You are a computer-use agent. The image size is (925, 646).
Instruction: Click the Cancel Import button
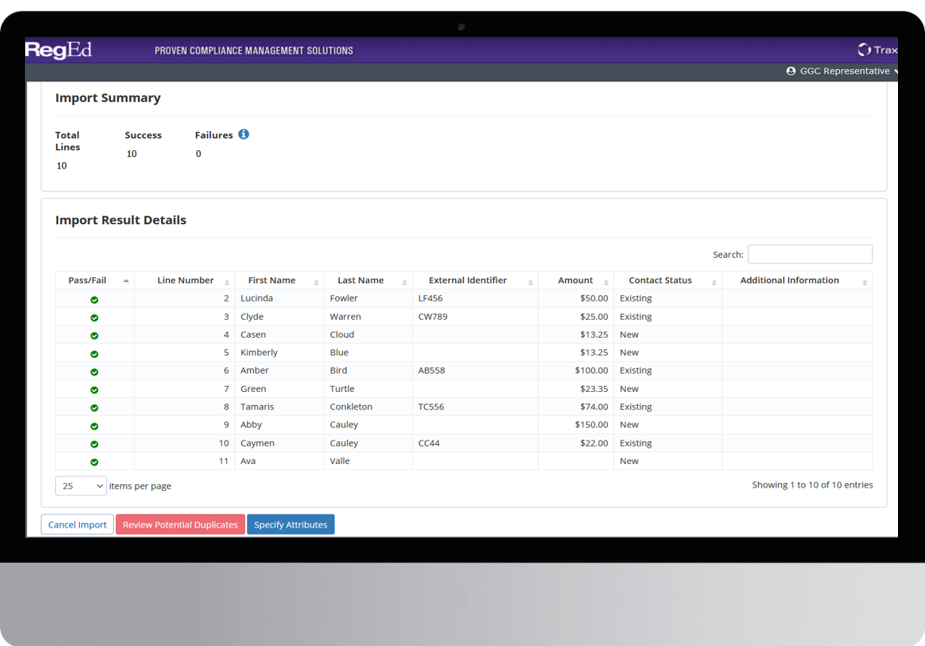77,524
